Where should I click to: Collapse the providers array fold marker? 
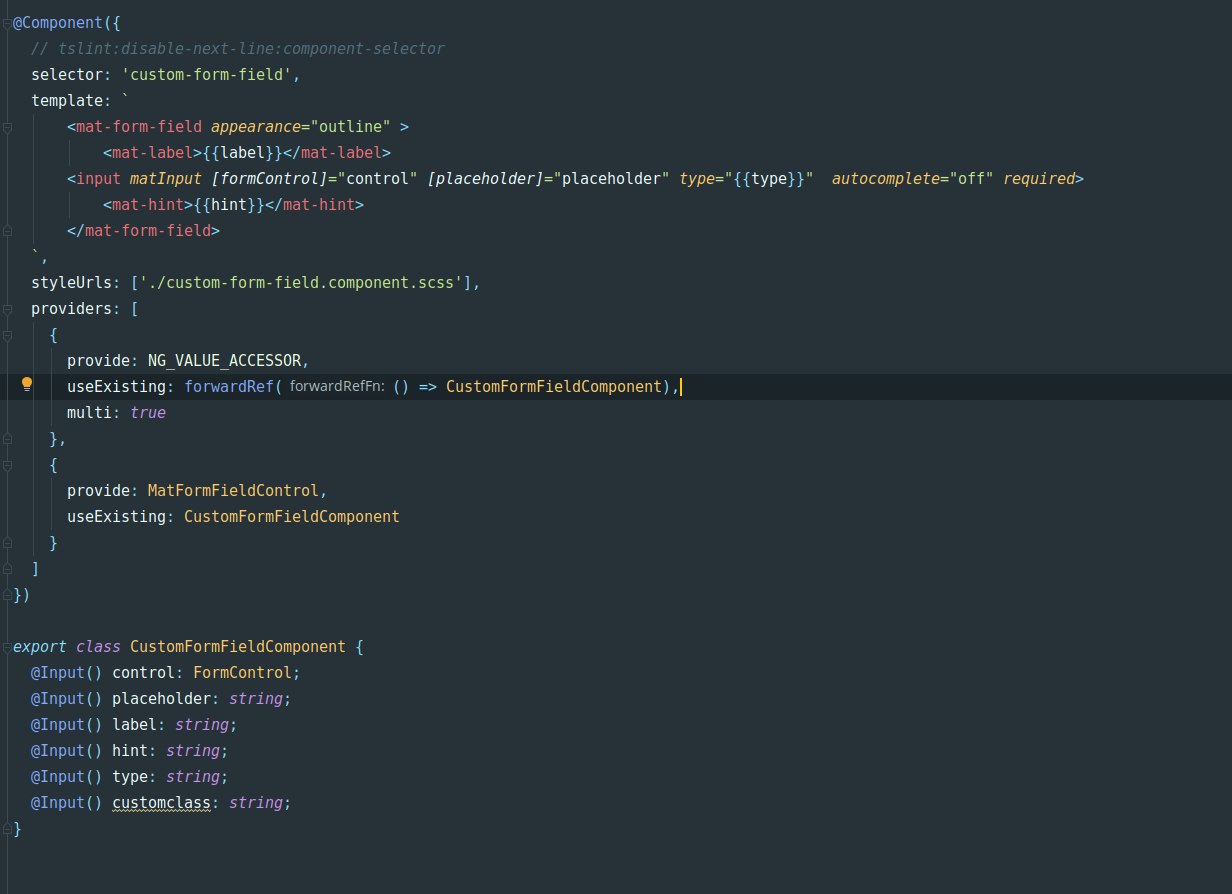7,309
